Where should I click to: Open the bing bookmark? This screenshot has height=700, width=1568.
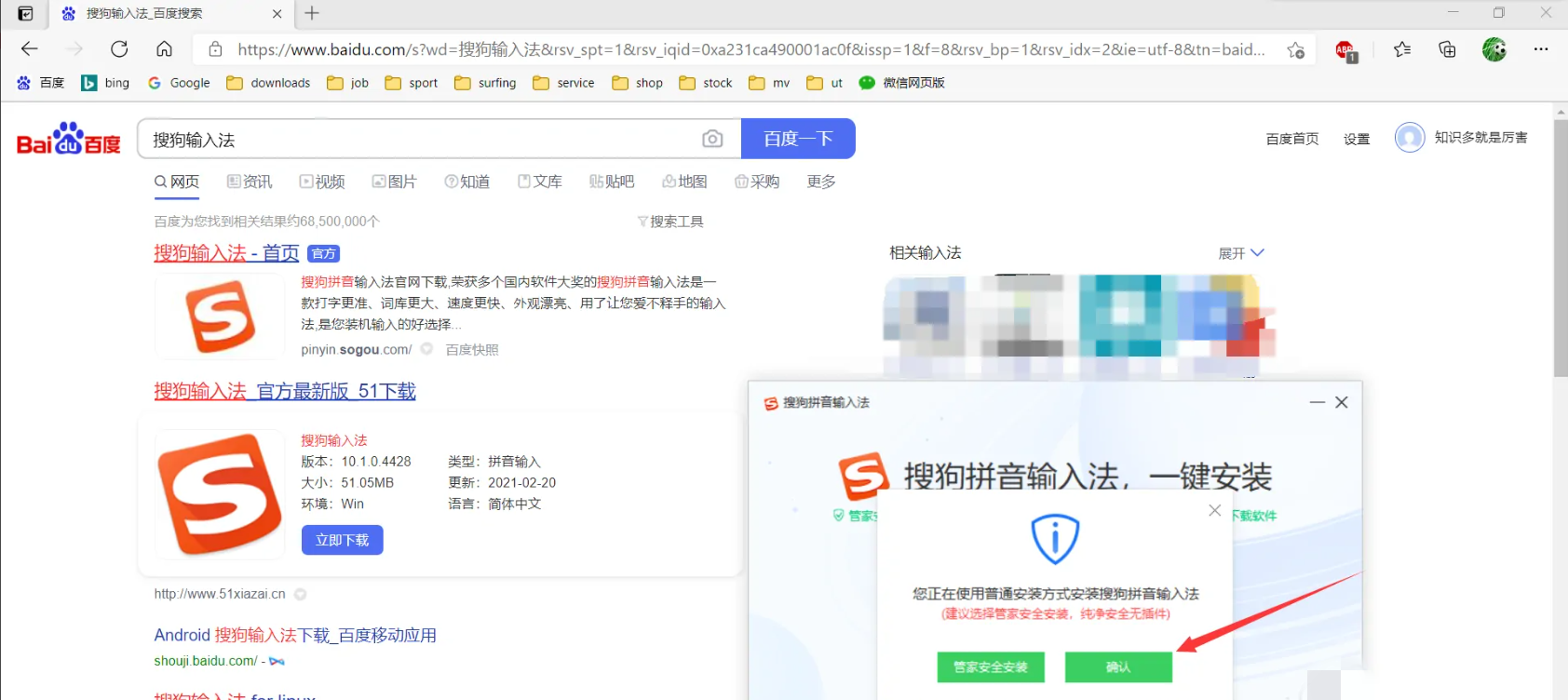(x=105, y=83)
